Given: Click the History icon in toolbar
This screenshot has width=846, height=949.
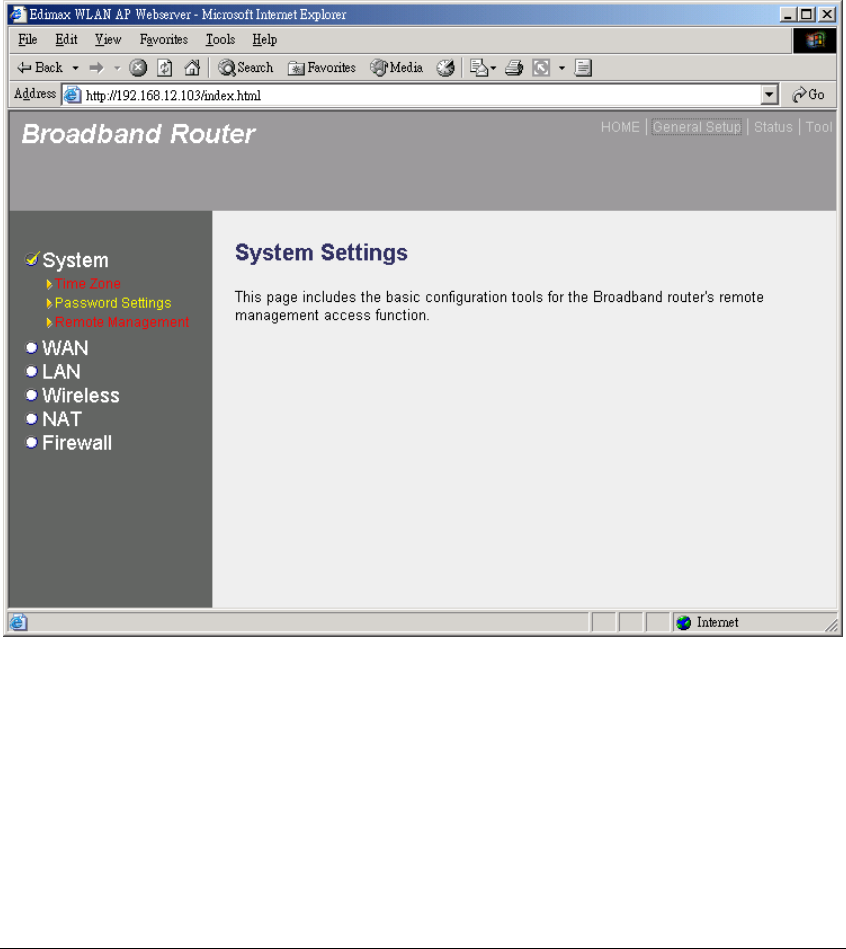Looking at the screenshot, I should click(x=445, y=68).
